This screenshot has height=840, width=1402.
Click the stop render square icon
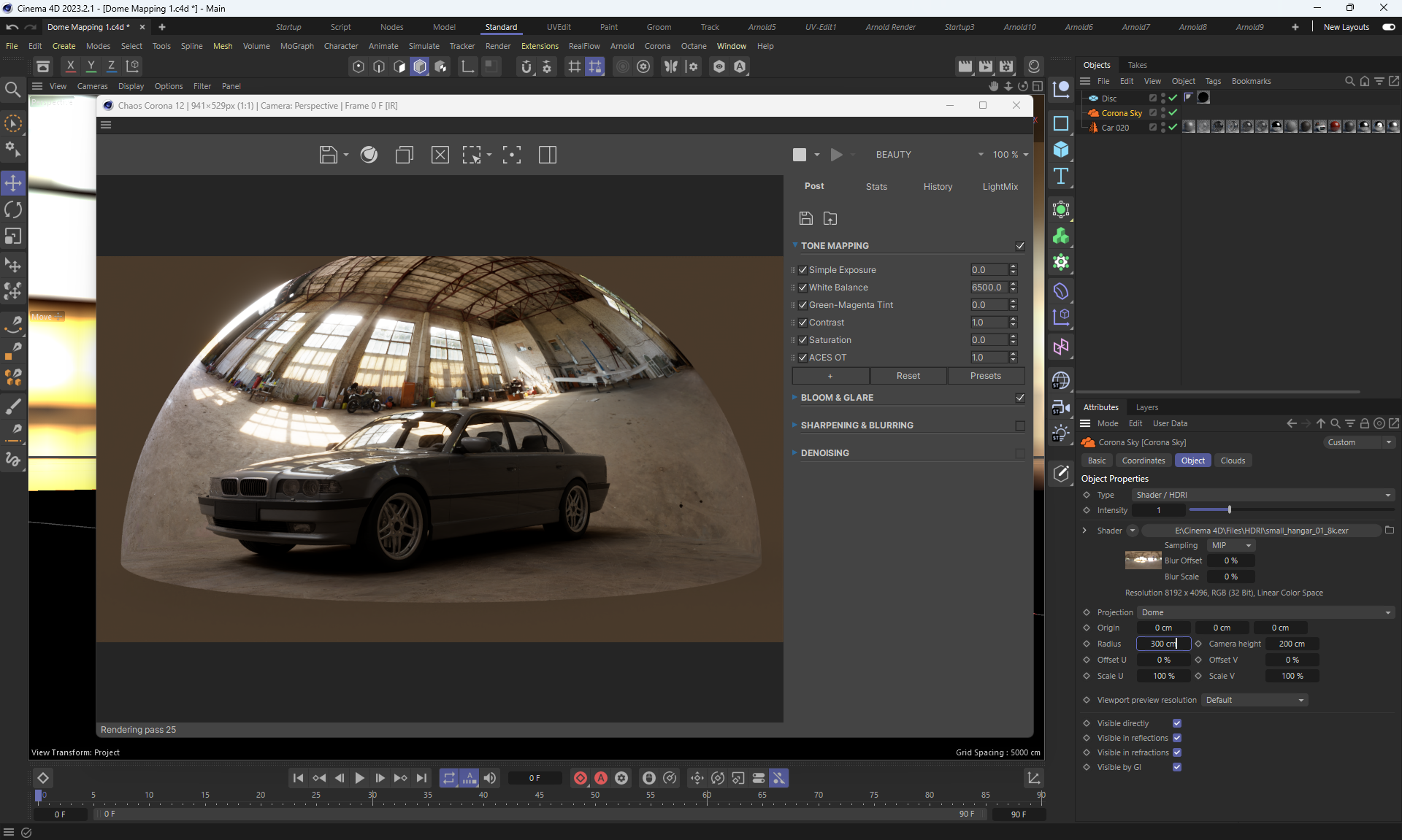point(800,155)
